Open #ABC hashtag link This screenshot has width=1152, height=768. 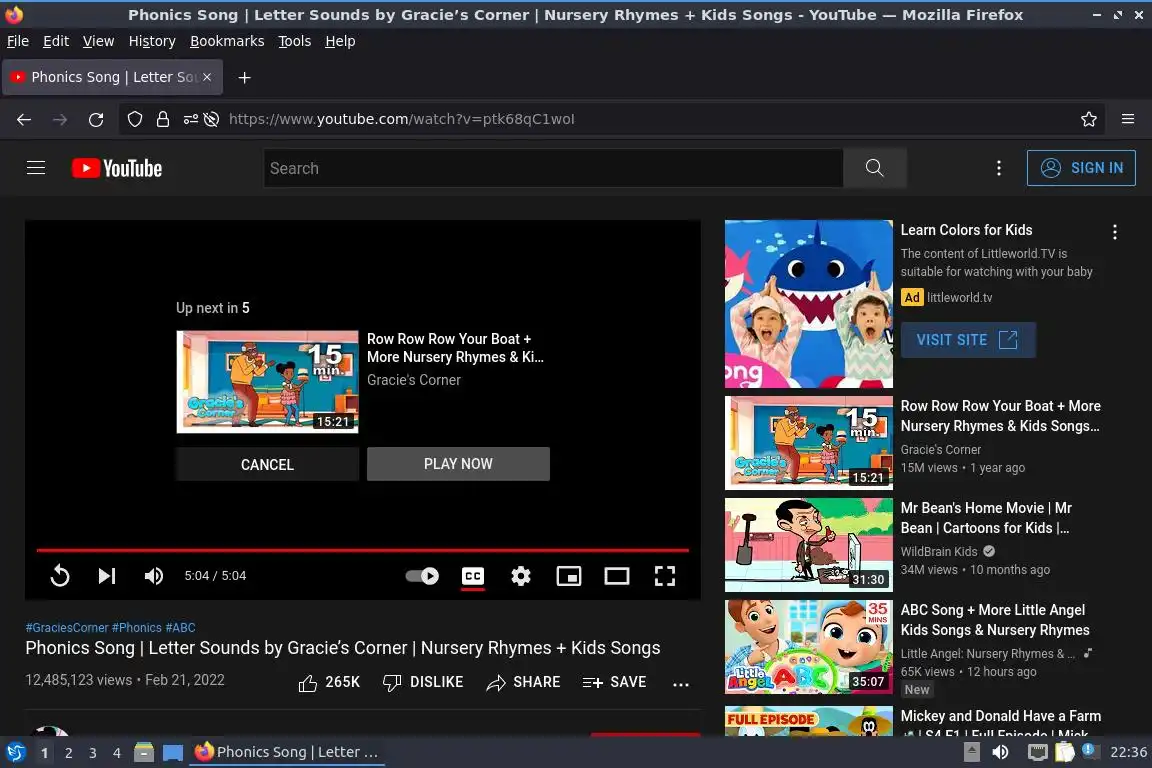pos(181,628)
